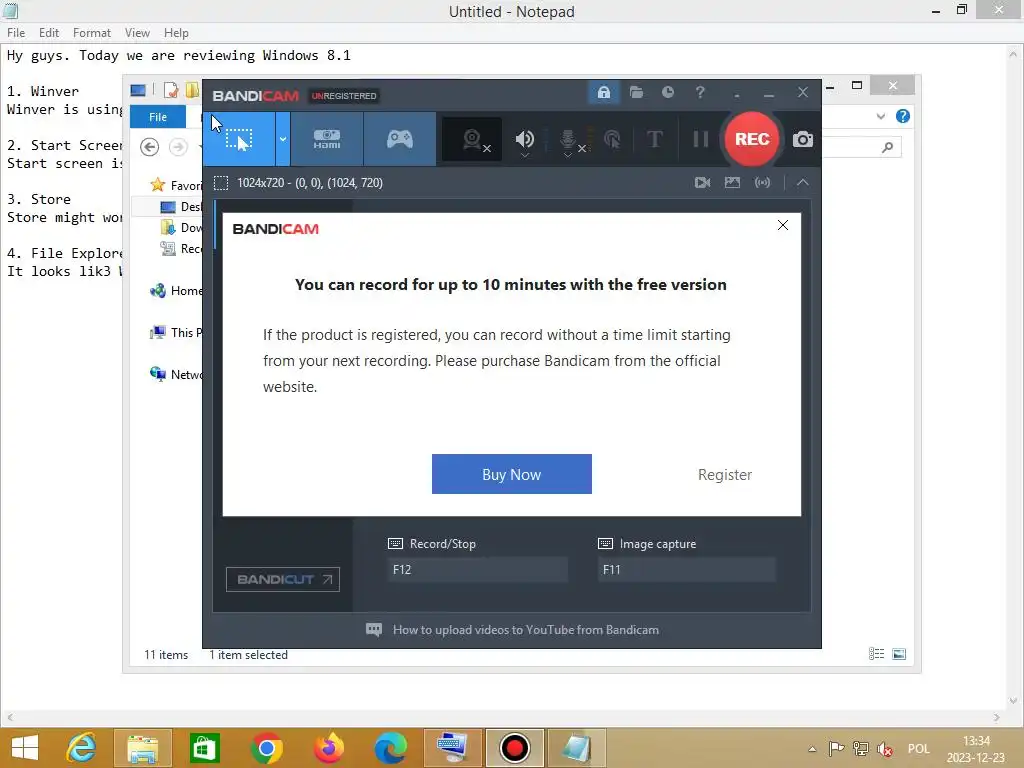Image resolution: width=1024 pixels, height=768 pixels.
Task: Open the recording mode dropdown arrow
Action: click(x=283, y=139)
